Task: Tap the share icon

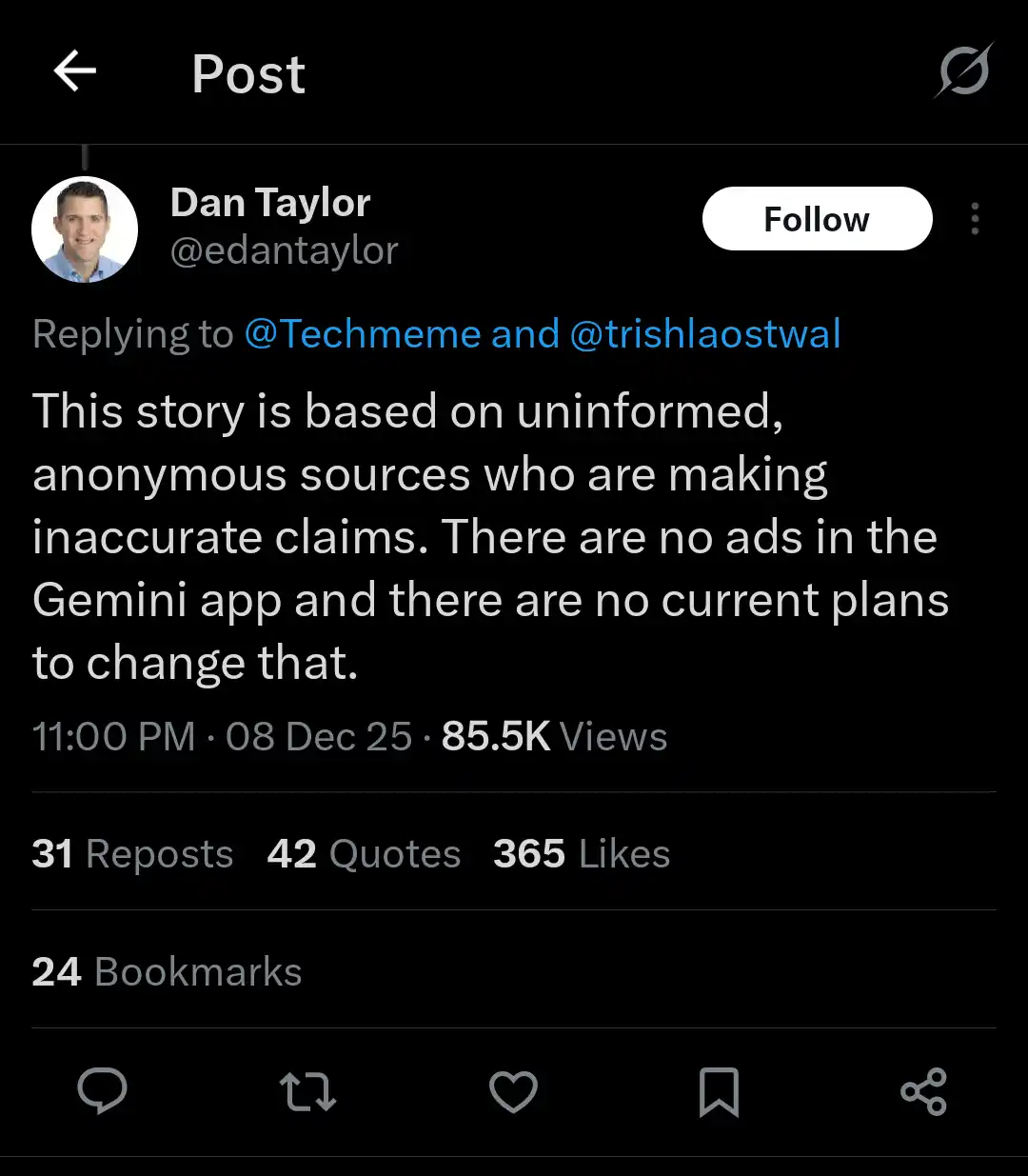Action: coord(923,1091)
